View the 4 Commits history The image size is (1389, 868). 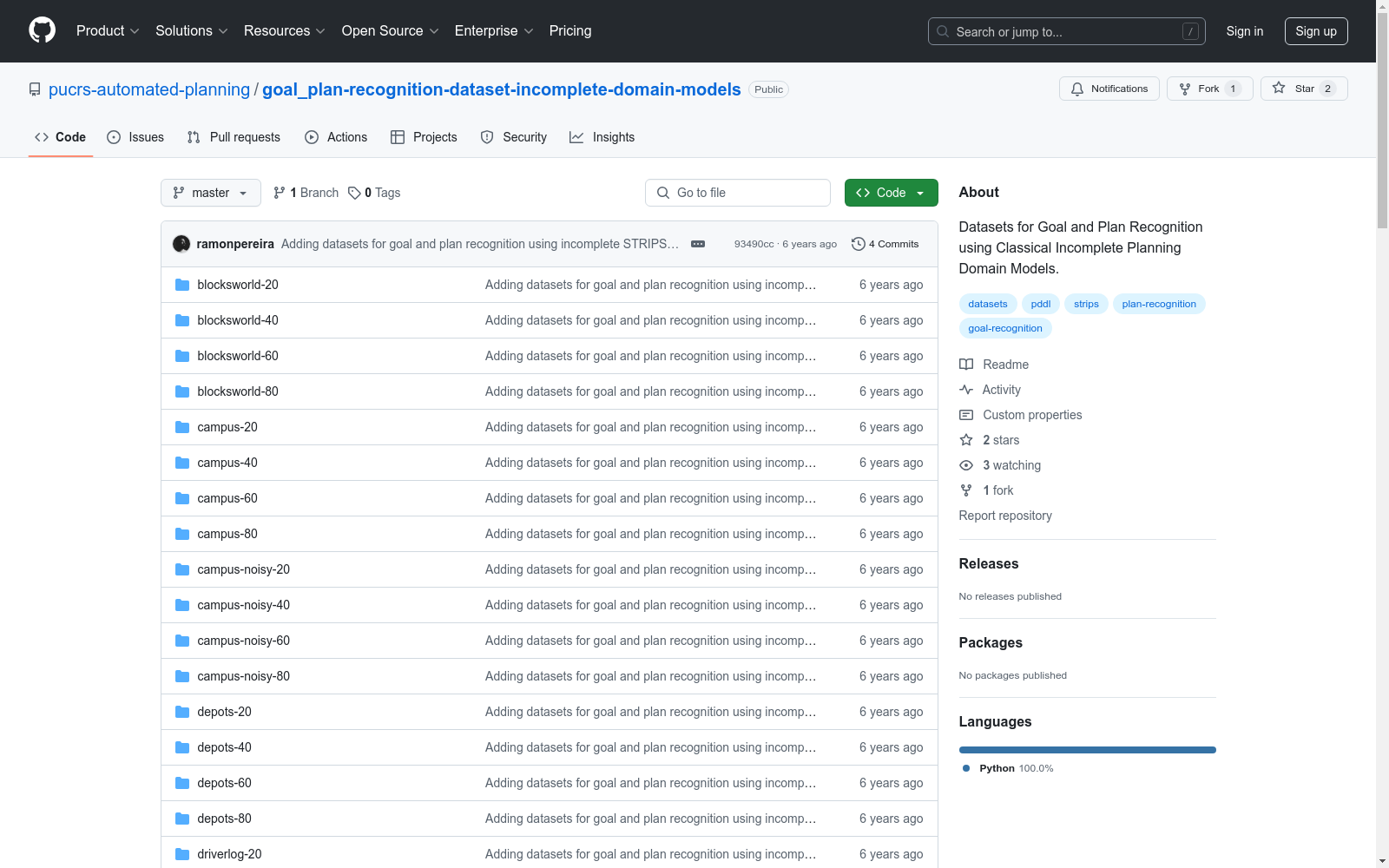click(x=885, y=244)
